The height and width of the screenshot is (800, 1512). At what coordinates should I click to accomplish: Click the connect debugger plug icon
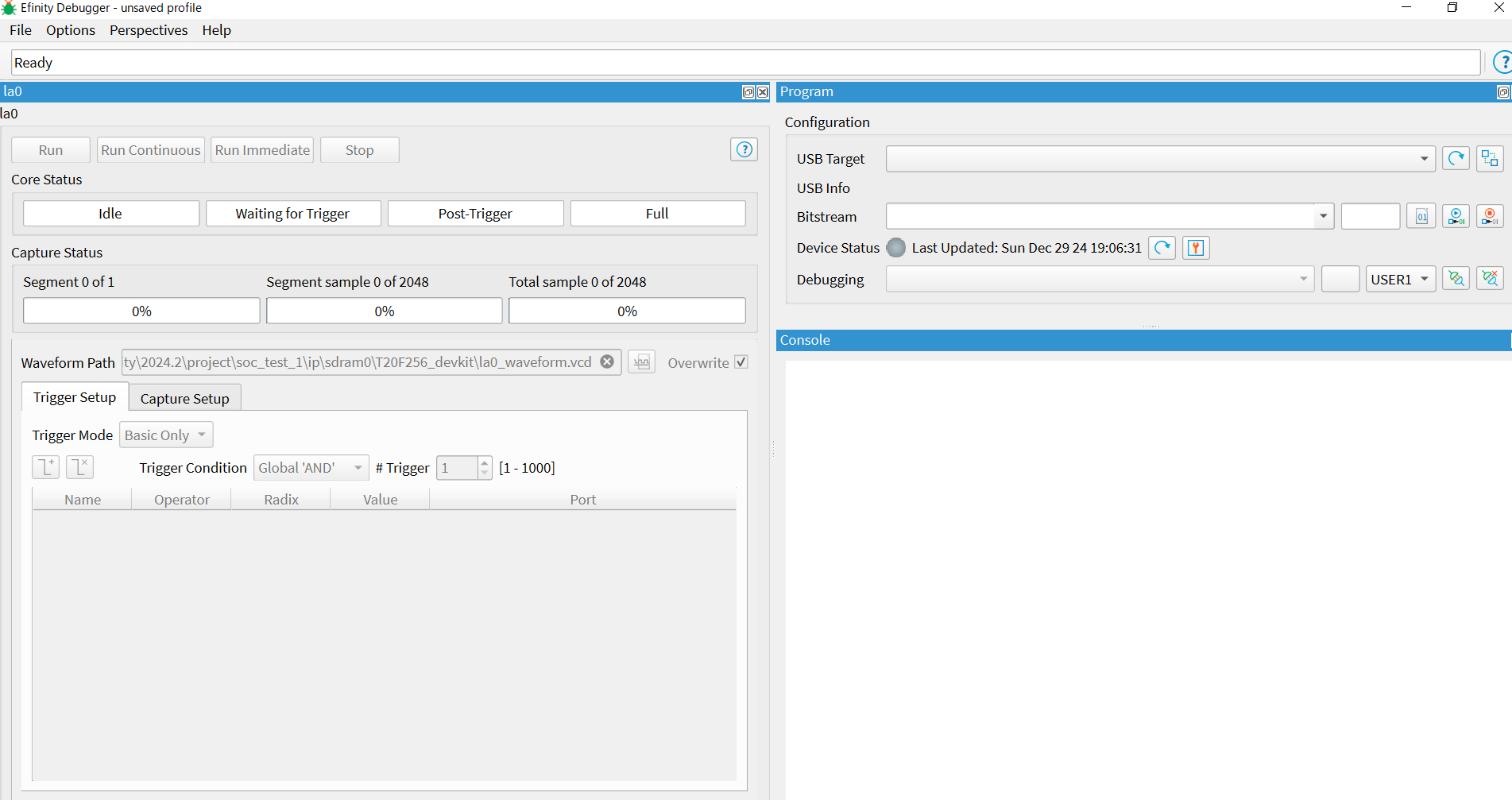coord(1456,279)
